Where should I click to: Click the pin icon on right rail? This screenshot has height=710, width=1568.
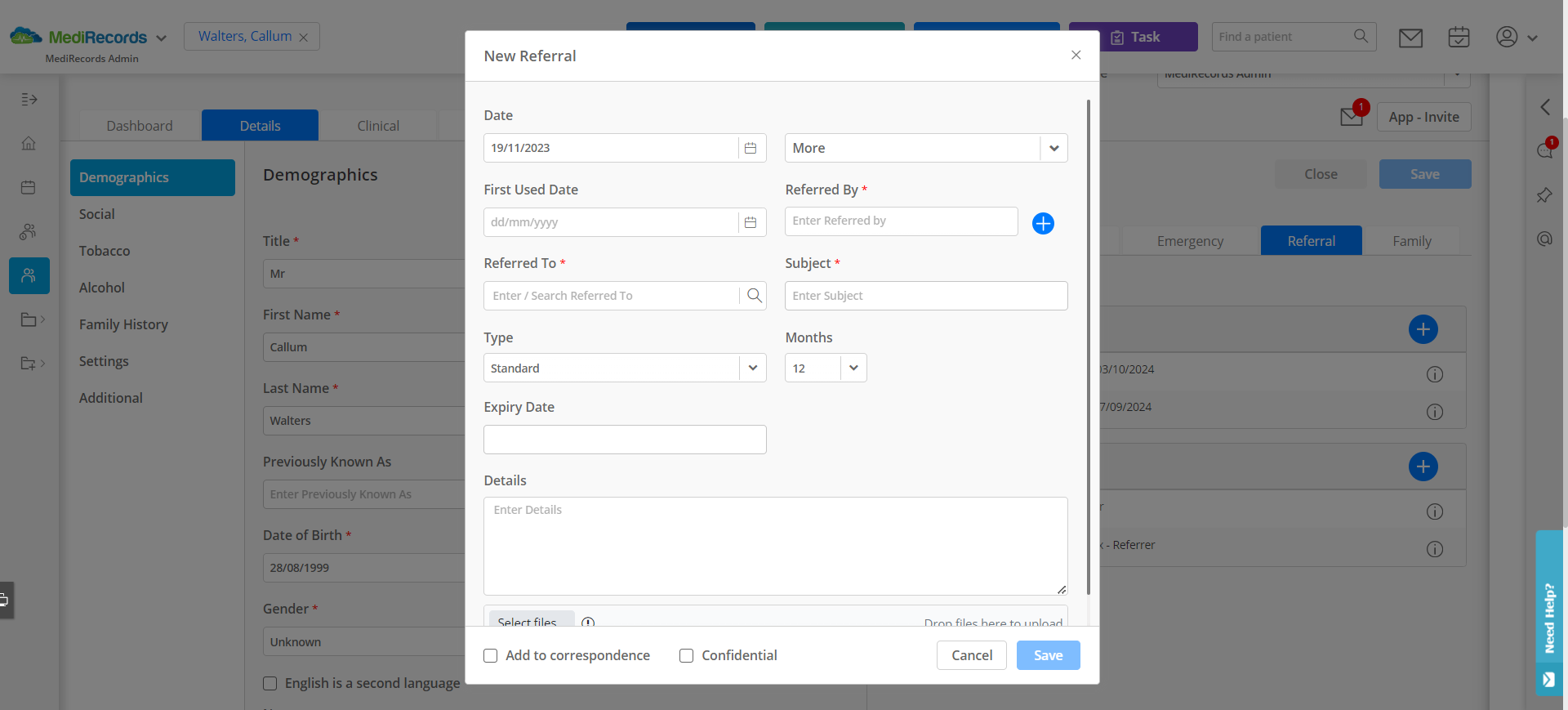1544,195
